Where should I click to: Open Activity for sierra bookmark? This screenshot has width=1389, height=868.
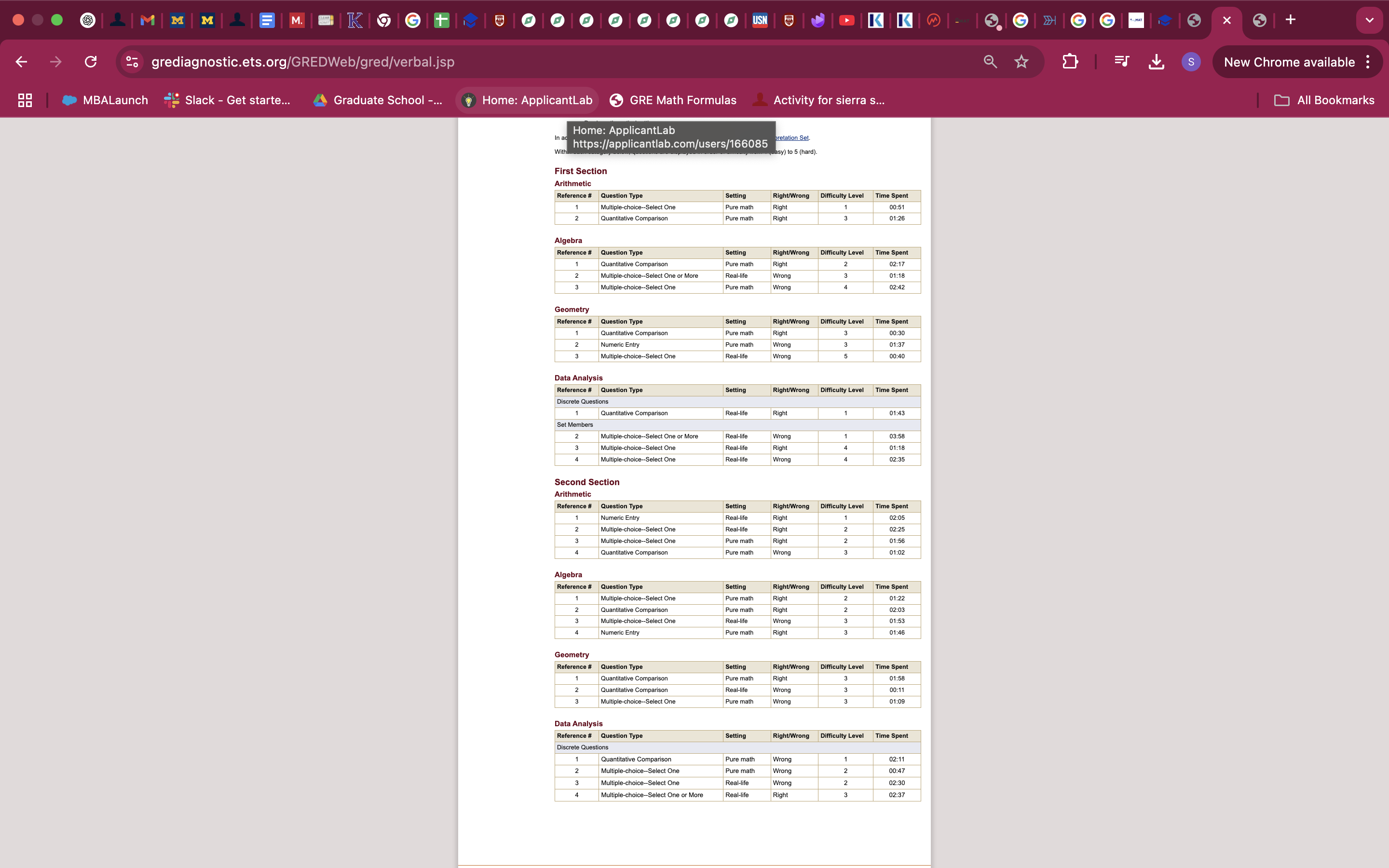pyautogui.click(x=818, y=100)
